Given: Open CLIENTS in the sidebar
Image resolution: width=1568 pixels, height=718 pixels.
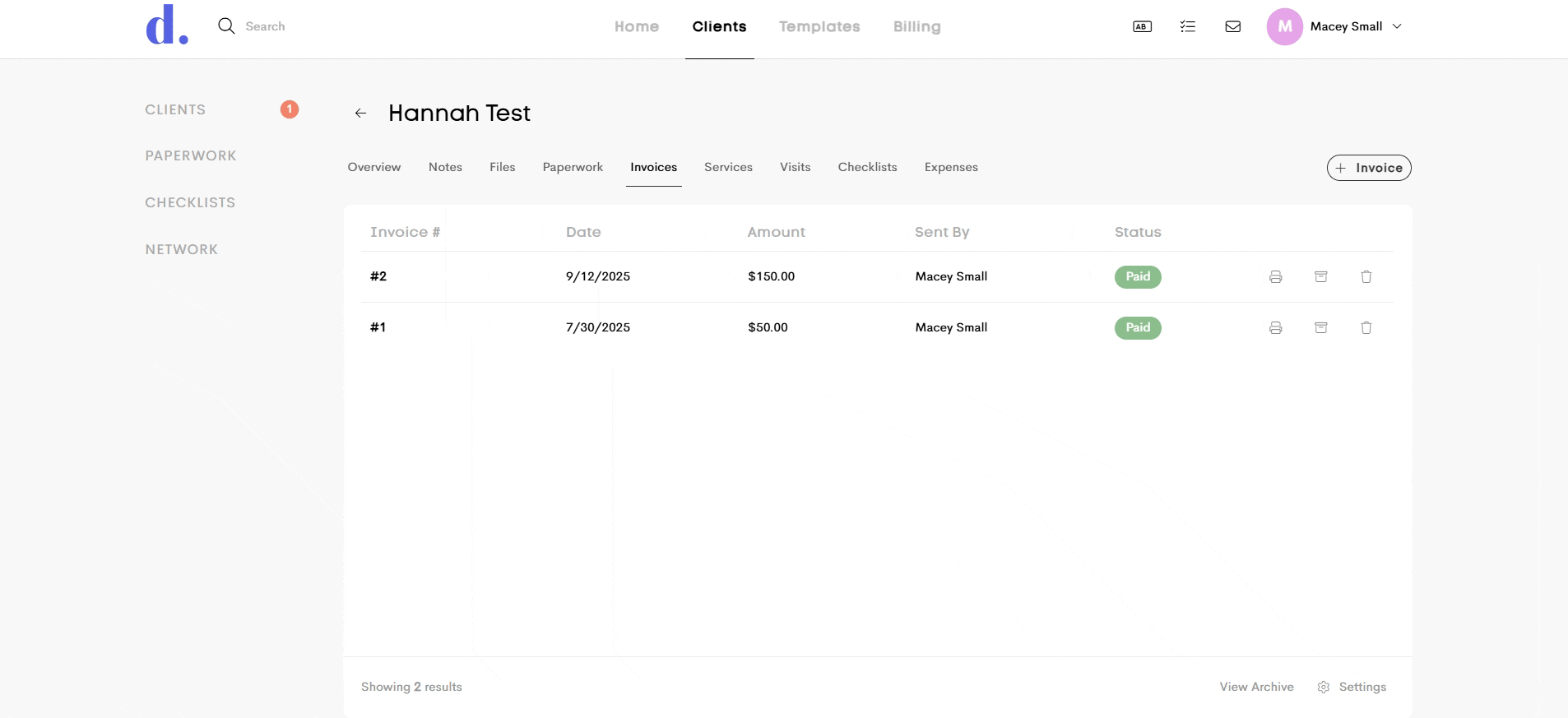Looking at the screenshot, I should [175, 109].
